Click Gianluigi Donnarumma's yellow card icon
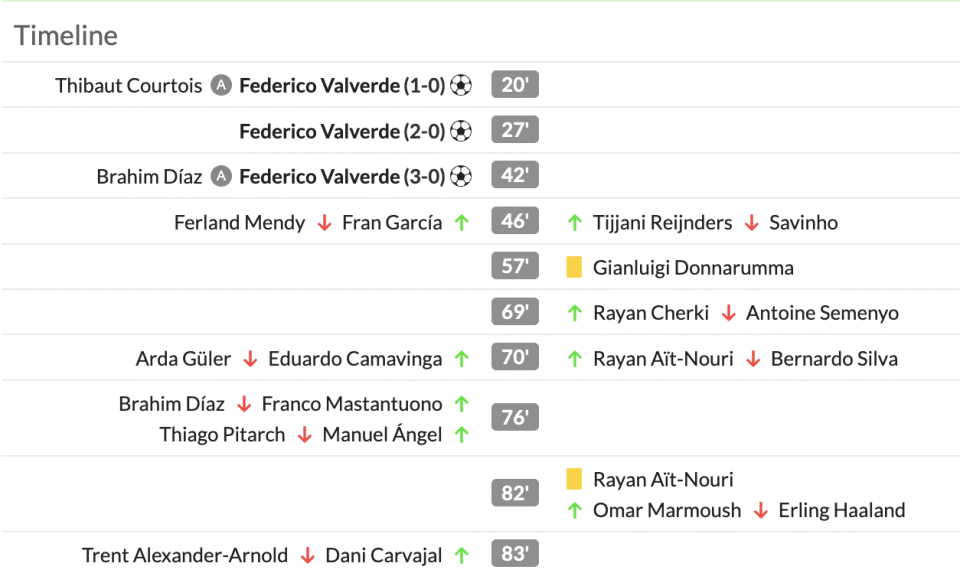This screenshot has height=586, width=960. pyautogui.click(x=574, y=267)
